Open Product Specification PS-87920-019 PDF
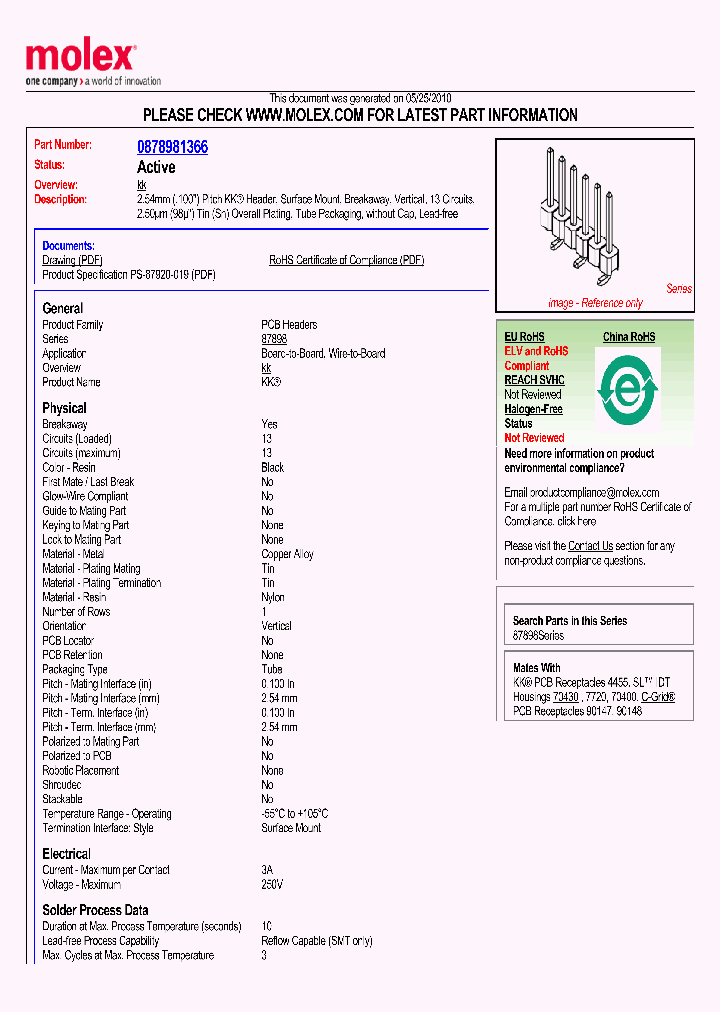Screen dimensions: 720x1012 point(128,274)
